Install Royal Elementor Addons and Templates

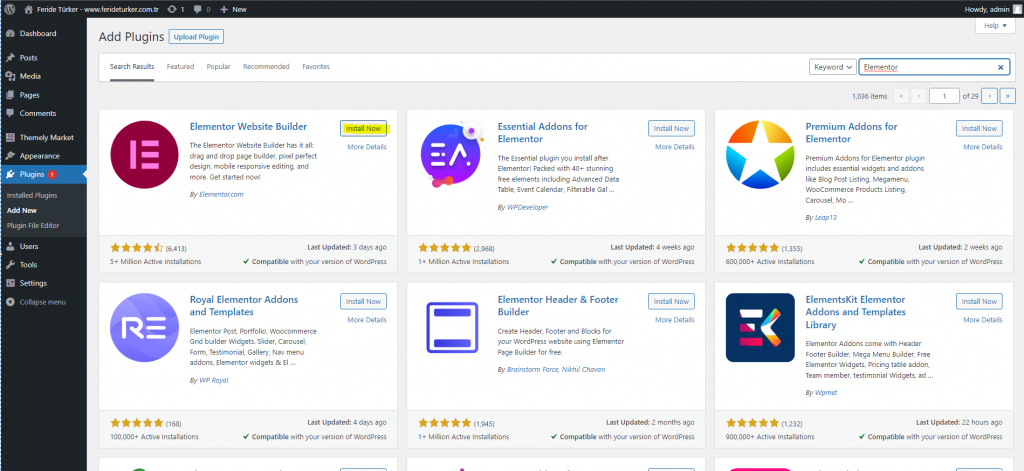click(363, 301)
